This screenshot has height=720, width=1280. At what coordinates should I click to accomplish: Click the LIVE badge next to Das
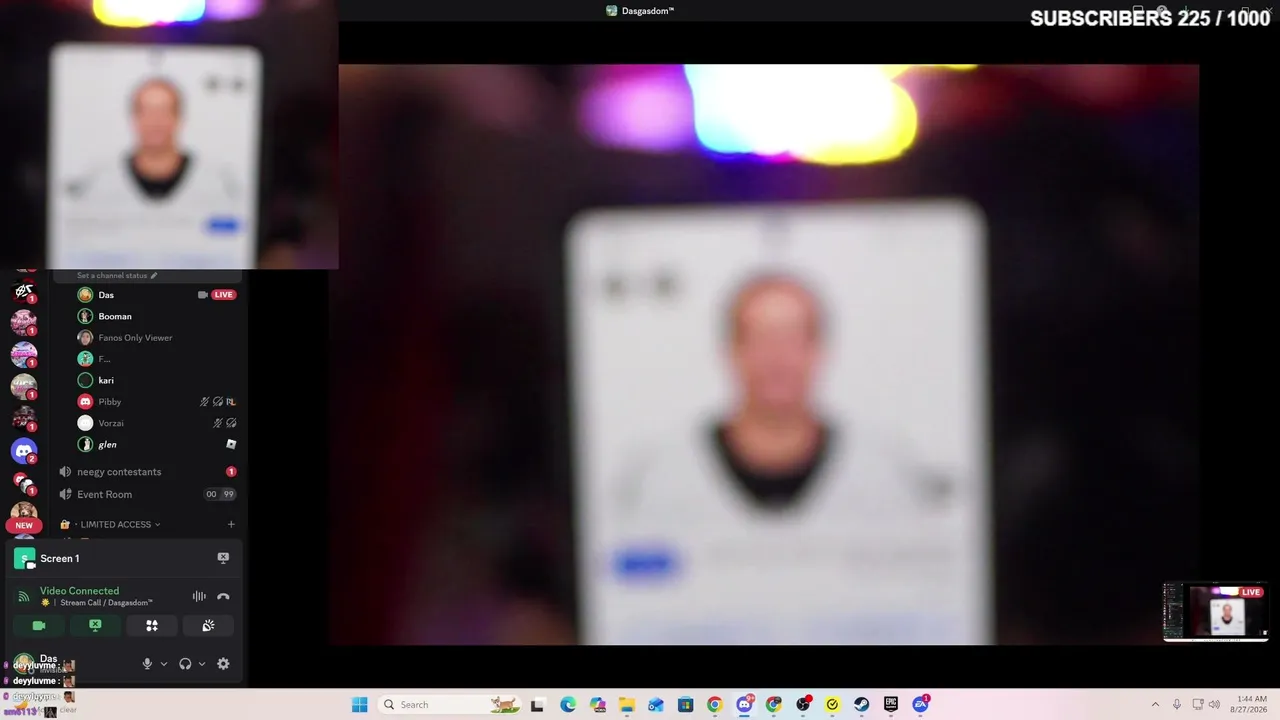[224, 295]
